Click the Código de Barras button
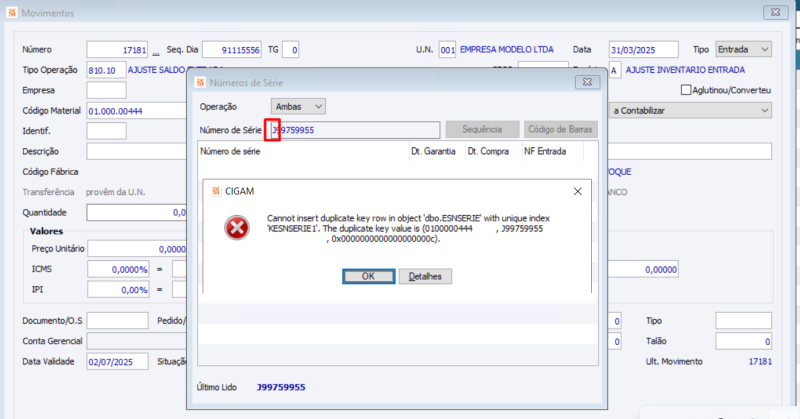 coord(560,130)
